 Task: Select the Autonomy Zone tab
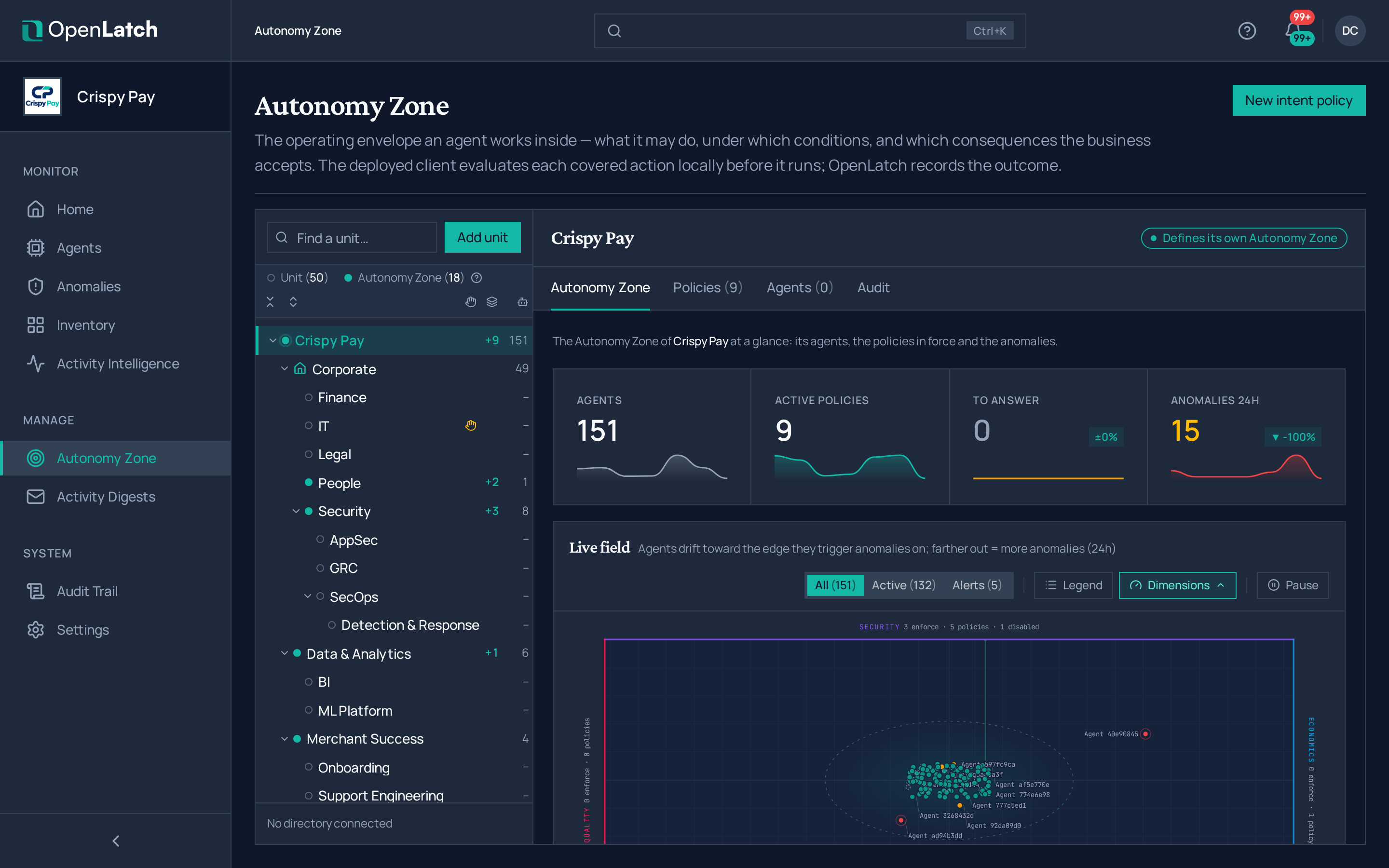(x=600, y=287)
